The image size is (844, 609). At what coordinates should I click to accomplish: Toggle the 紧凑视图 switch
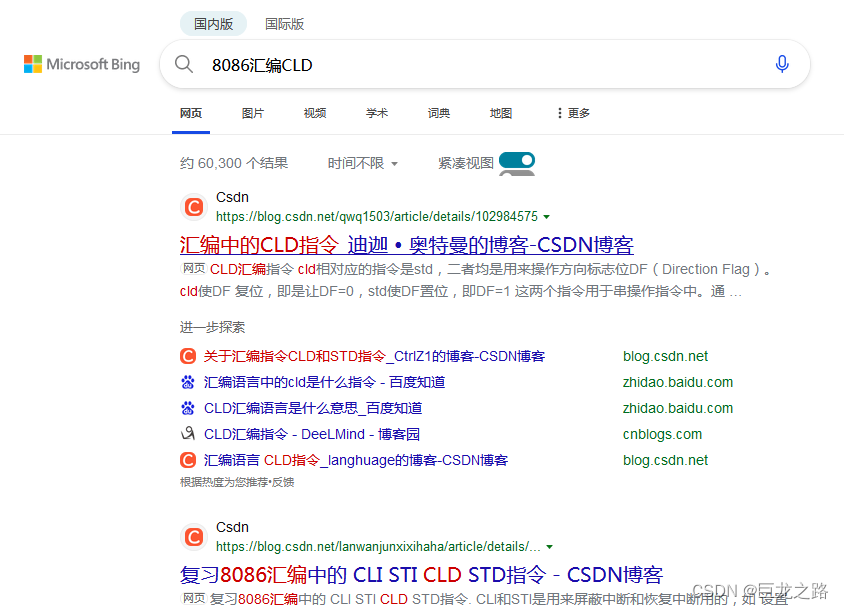coord(517,160)
